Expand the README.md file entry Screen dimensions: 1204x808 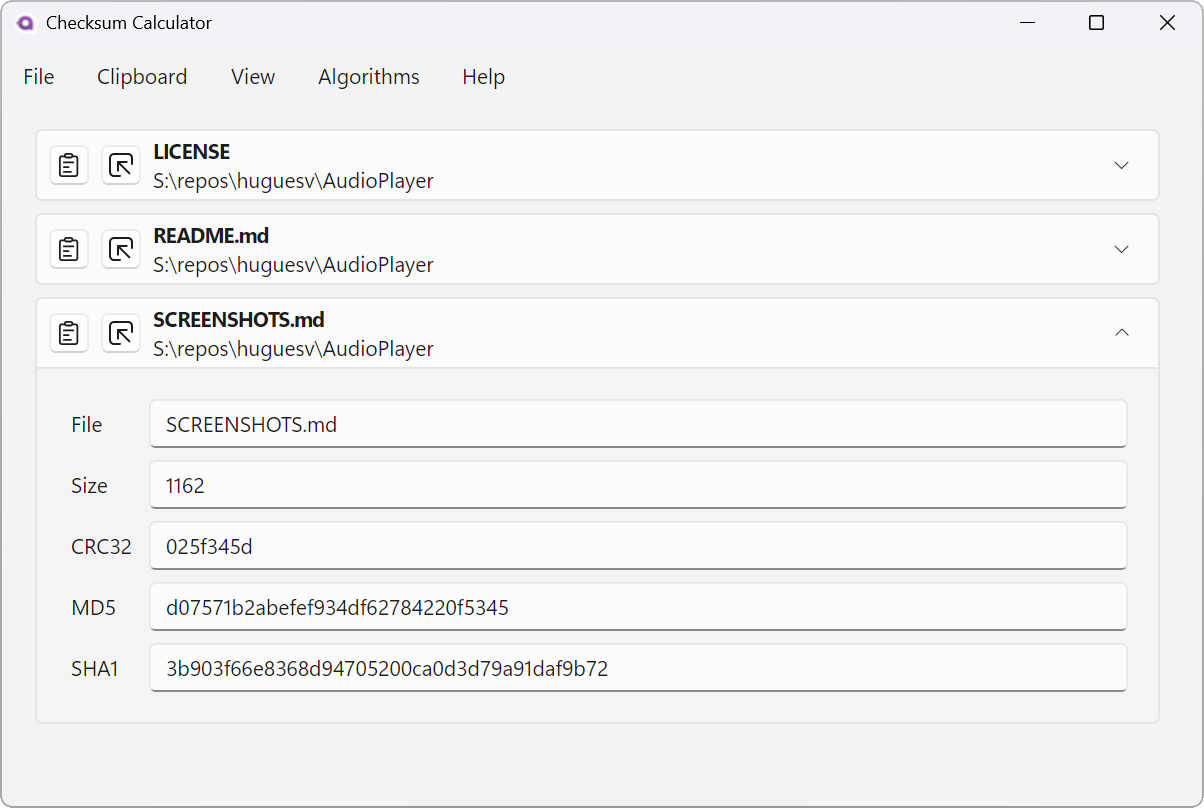pos(1121,249)
